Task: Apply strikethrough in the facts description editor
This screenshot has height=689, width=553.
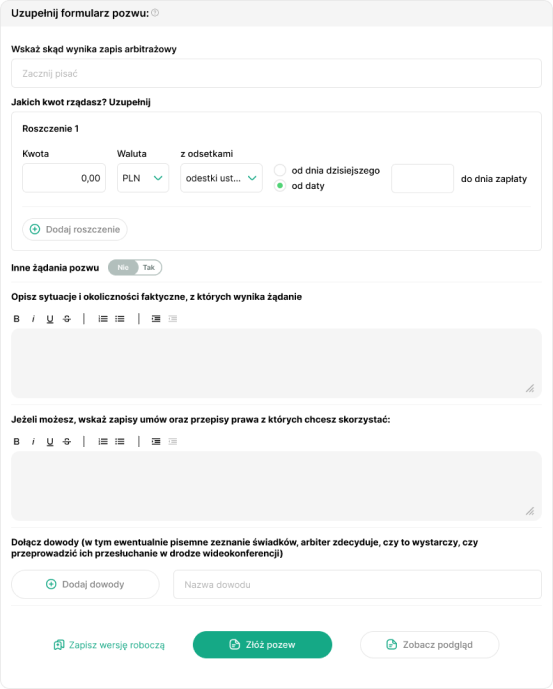Action: tap(67, 319)
